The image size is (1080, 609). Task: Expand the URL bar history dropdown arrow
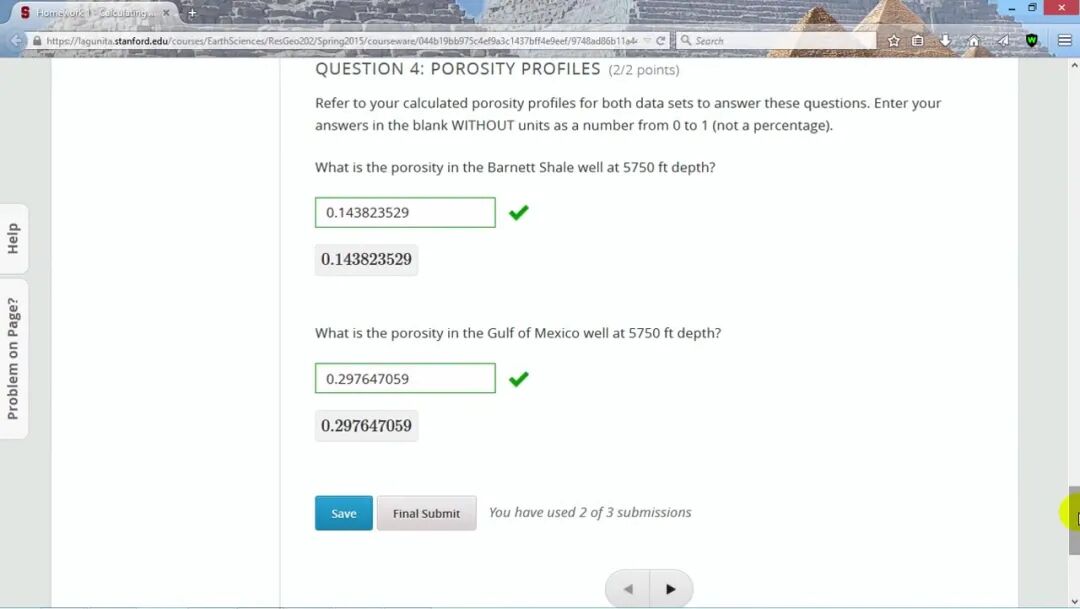tap(647, 41)
